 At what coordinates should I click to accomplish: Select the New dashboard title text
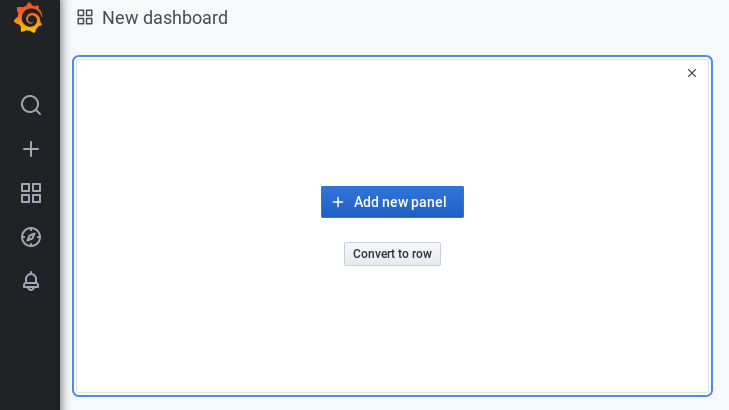(x=165, y=18)
